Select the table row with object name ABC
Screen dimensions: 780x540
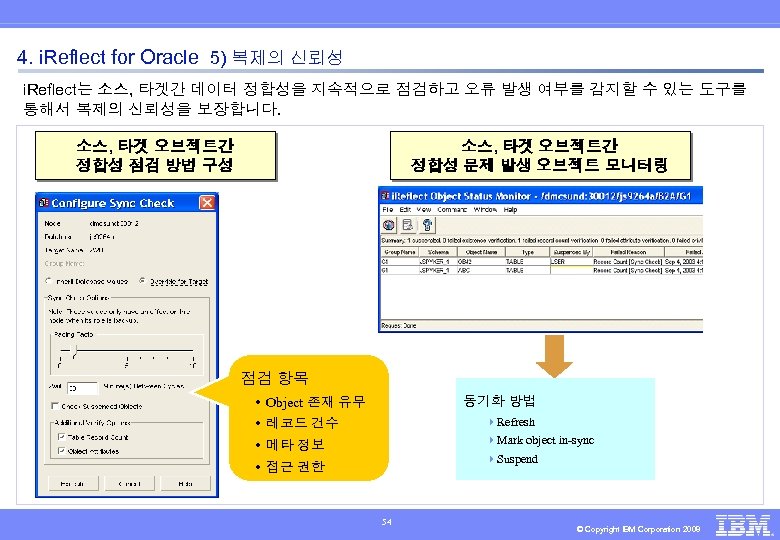tap(542, 270)
